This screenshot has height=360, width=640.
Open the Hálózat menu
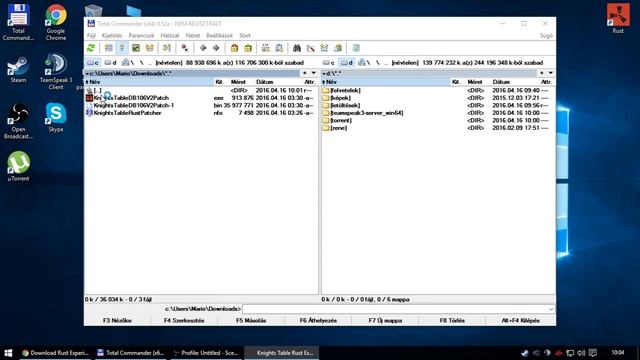(x=170, y=36)
